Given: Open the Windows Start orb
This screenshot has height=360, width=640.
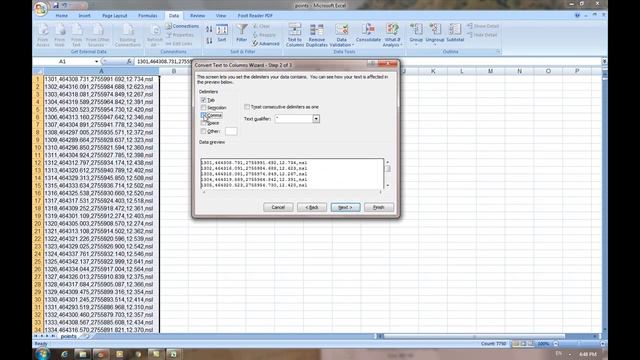Looking at the screenshot, I should click(x=42, y=354).
